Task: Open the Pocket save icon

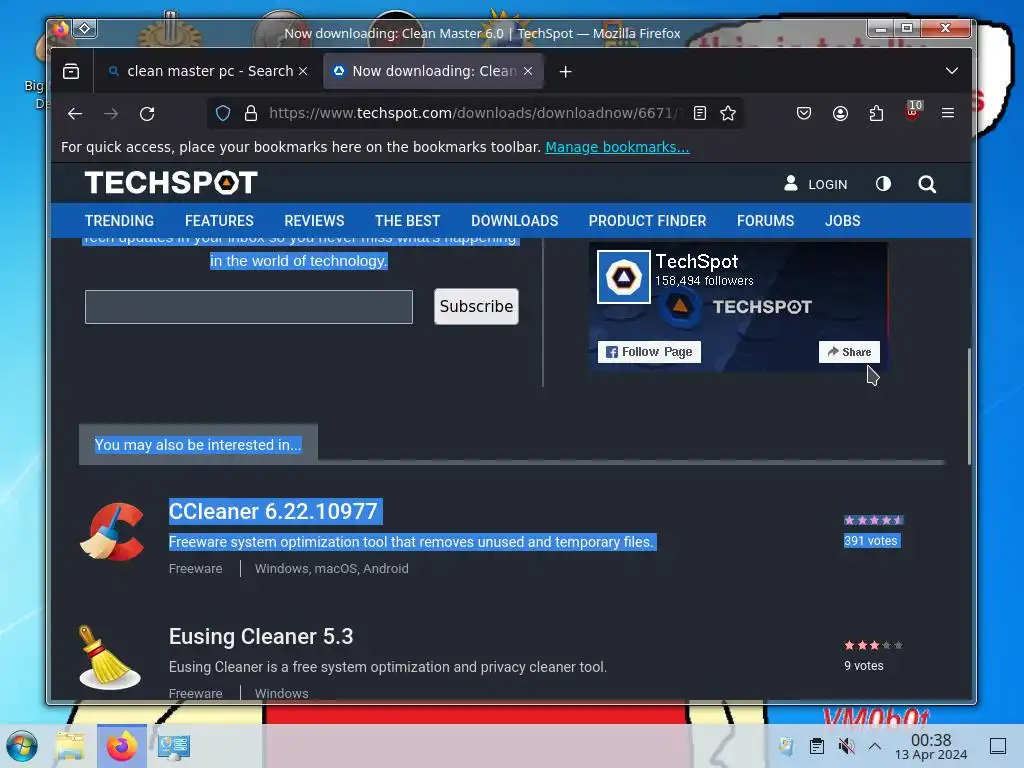Action: tap(804, 114)
